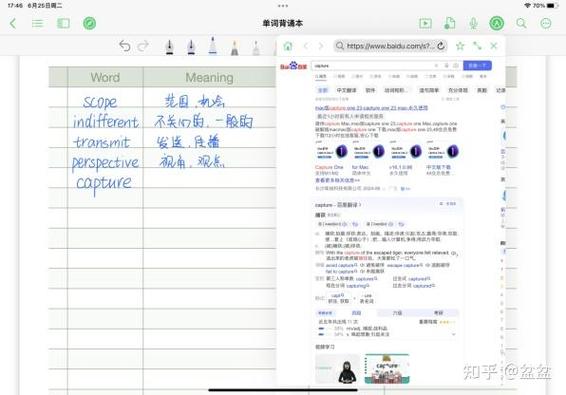Toggle the page sidebar panel icon
The image size is (566, 395).
pyautogui.click(x=64, y=23)
